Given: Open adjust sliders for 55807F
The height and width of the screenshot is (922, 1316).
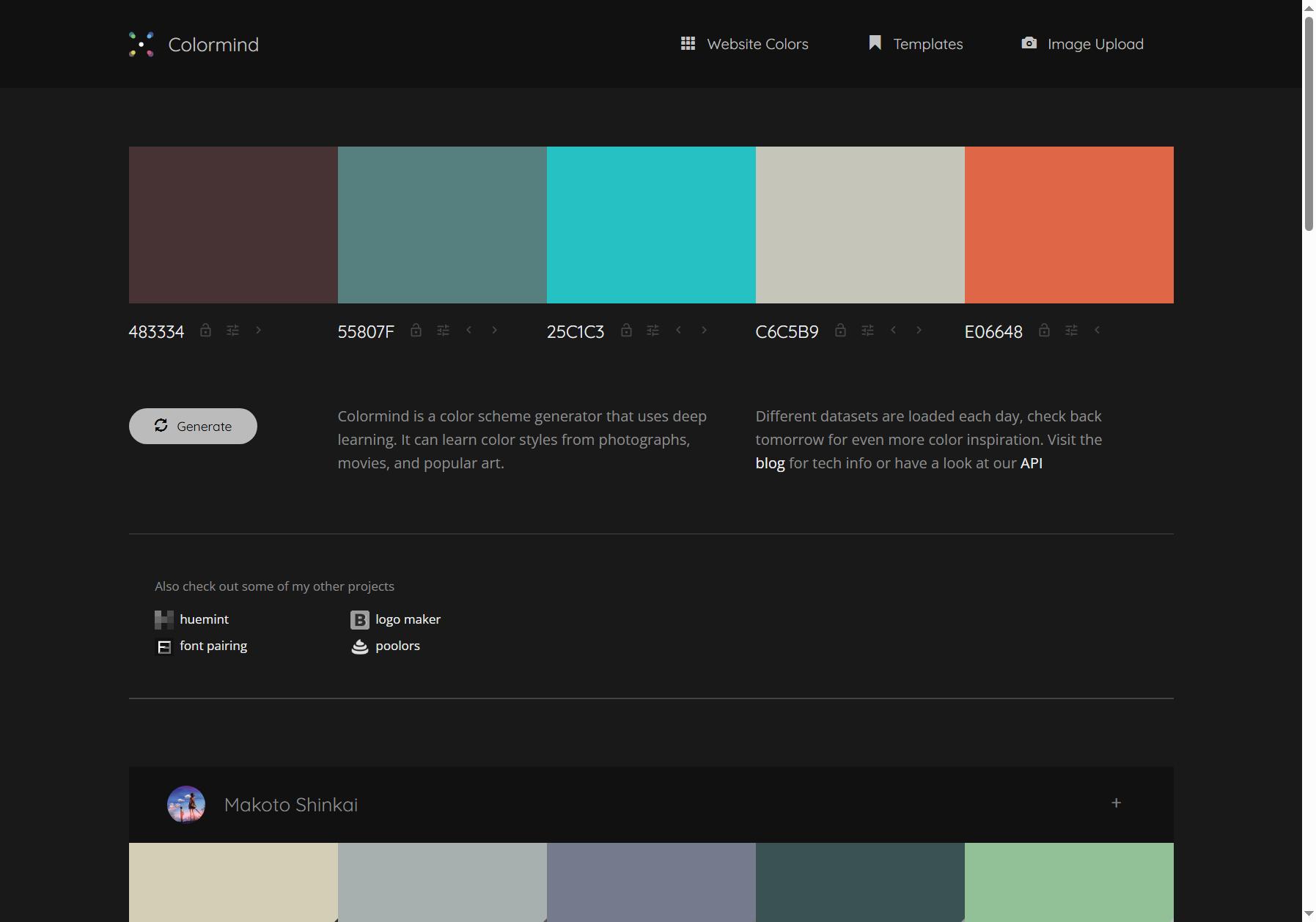Looking at the screenshot, I should click(x=443, y=331).
